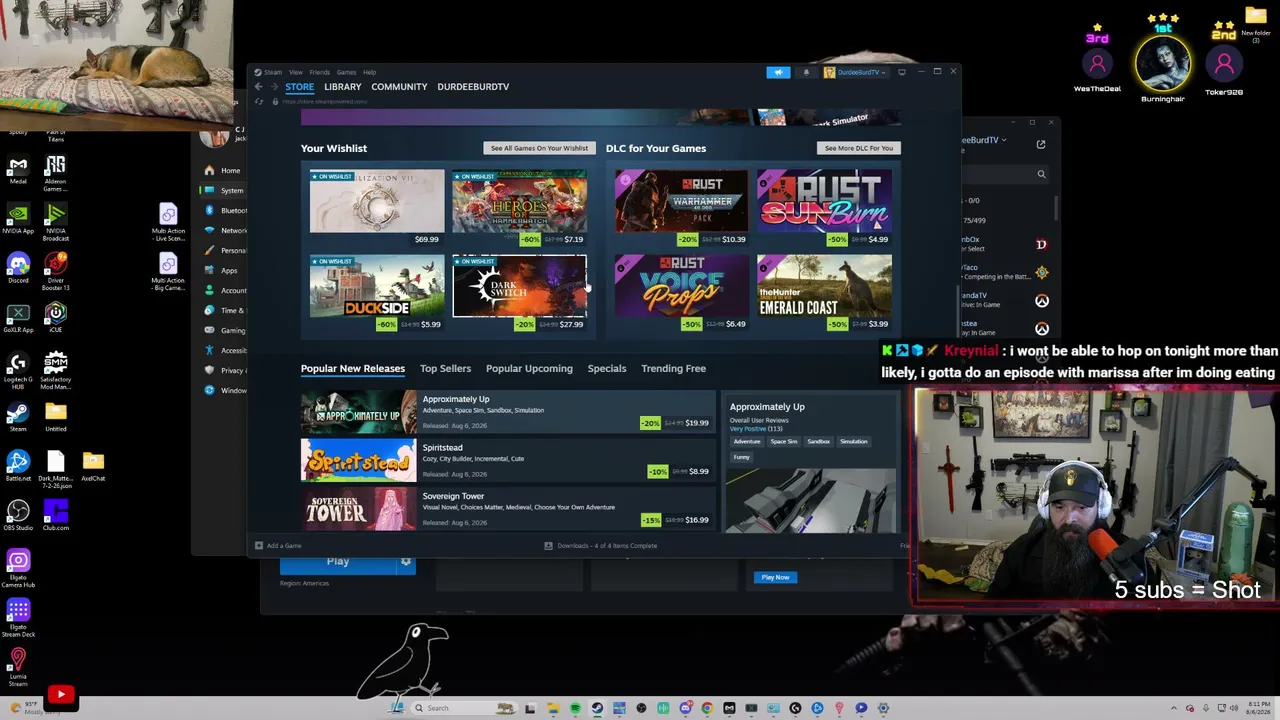Open Home in the Settings sidebar
Viewport: 1280px width, 720px height.
tap(230, 171)
